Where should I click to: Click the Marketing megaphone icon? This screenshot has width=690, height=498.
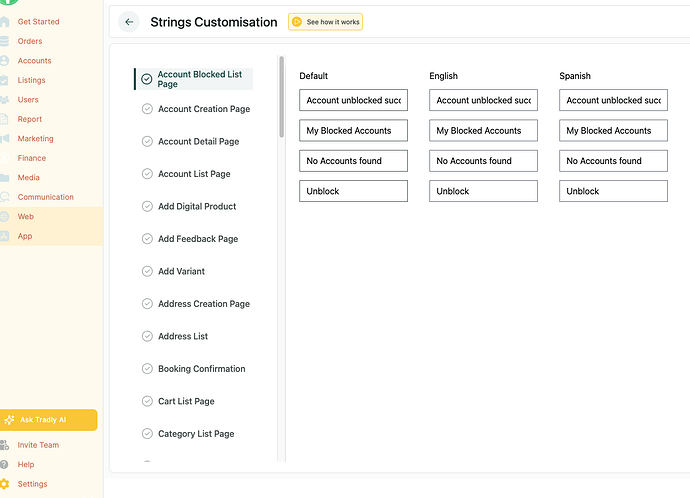(x=4, y=139)
